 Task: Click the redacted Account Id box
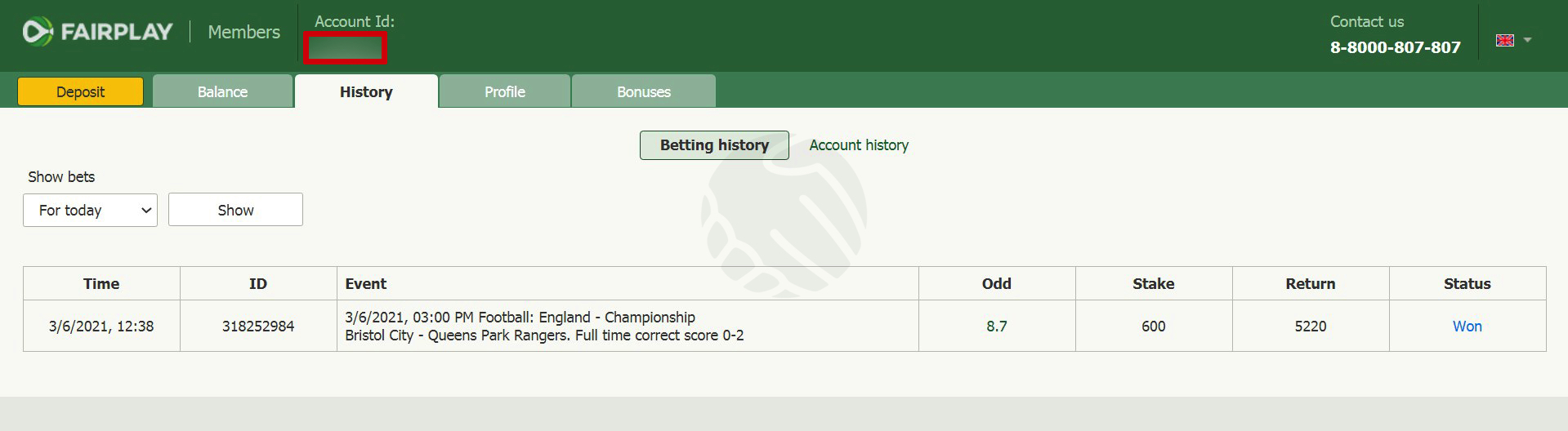[x=345, y=48]
